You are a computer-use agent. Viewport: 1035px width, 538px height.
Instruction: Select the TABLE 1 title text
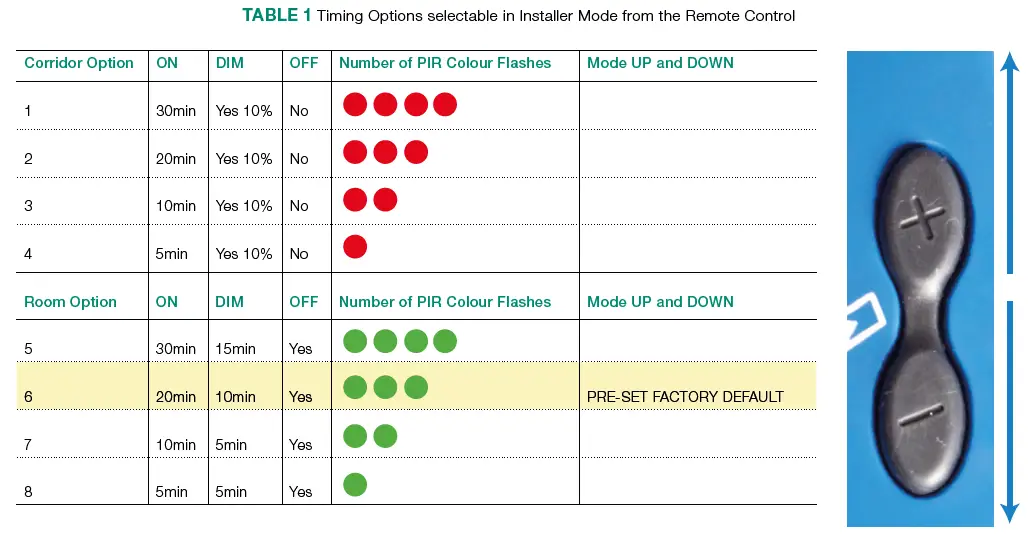click(x=277, y=15)
